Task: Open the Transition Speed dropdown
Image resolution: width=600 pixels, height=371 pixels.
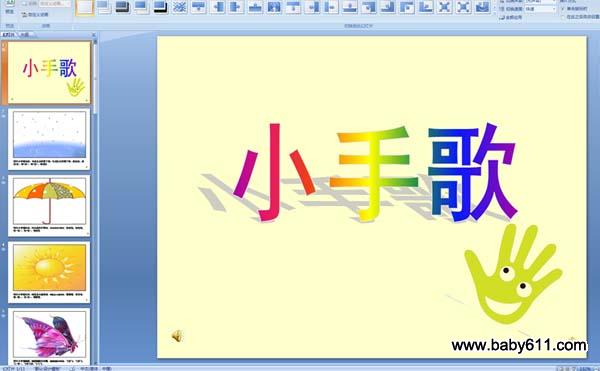Action: pyautogui.click(x=540, y=8)
